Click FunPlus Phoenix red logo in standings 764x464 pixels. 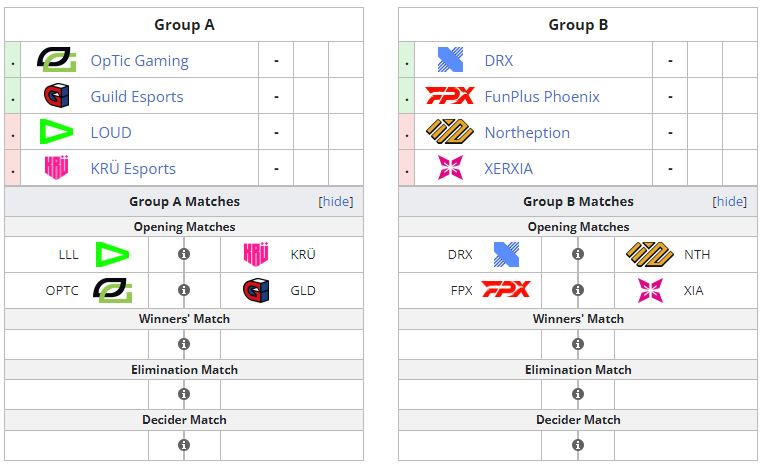tap(450, 96)
